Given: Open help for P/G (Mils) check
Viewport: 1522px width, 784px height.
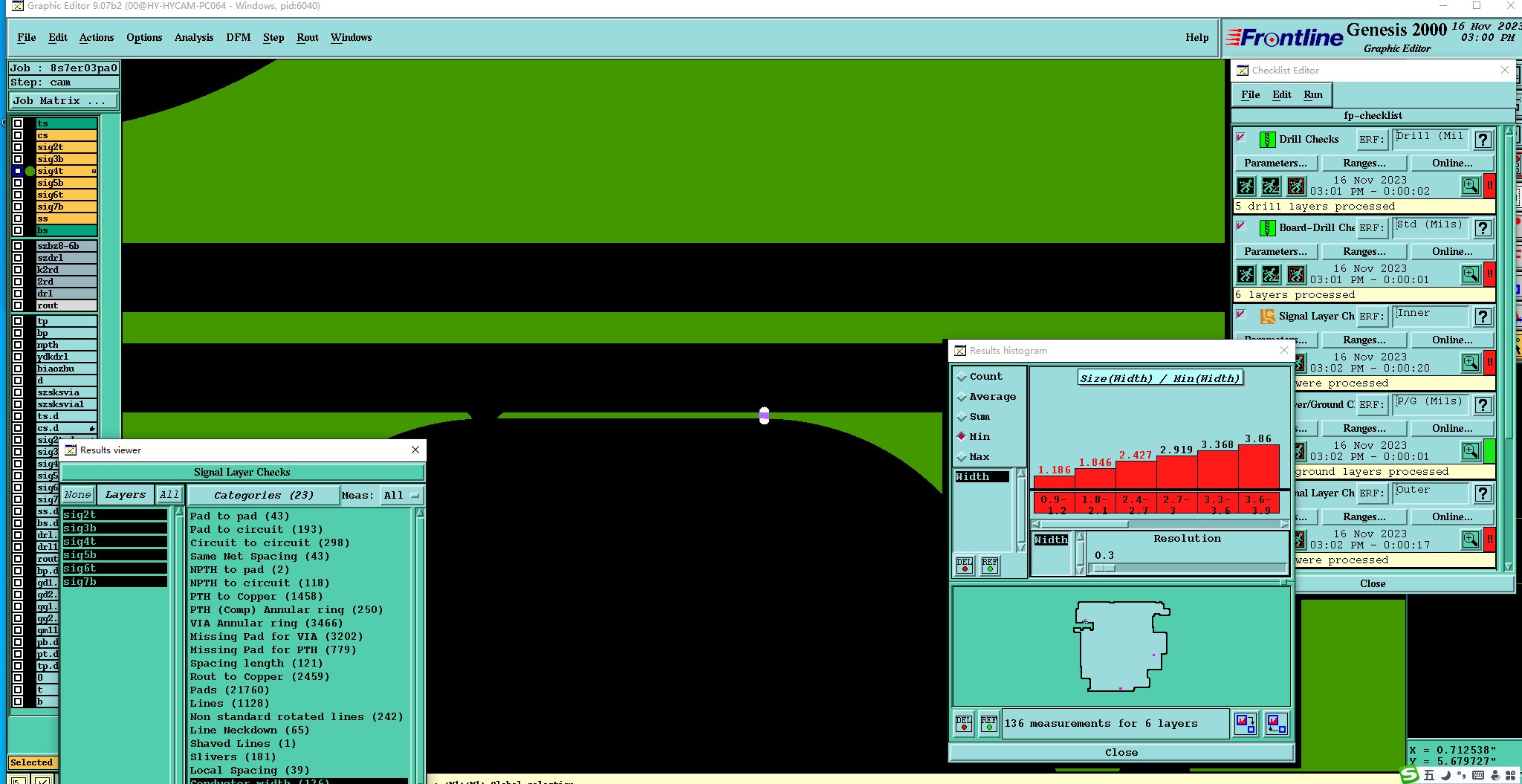Looking at the screenshot, I should click(x=1483, y=404).
